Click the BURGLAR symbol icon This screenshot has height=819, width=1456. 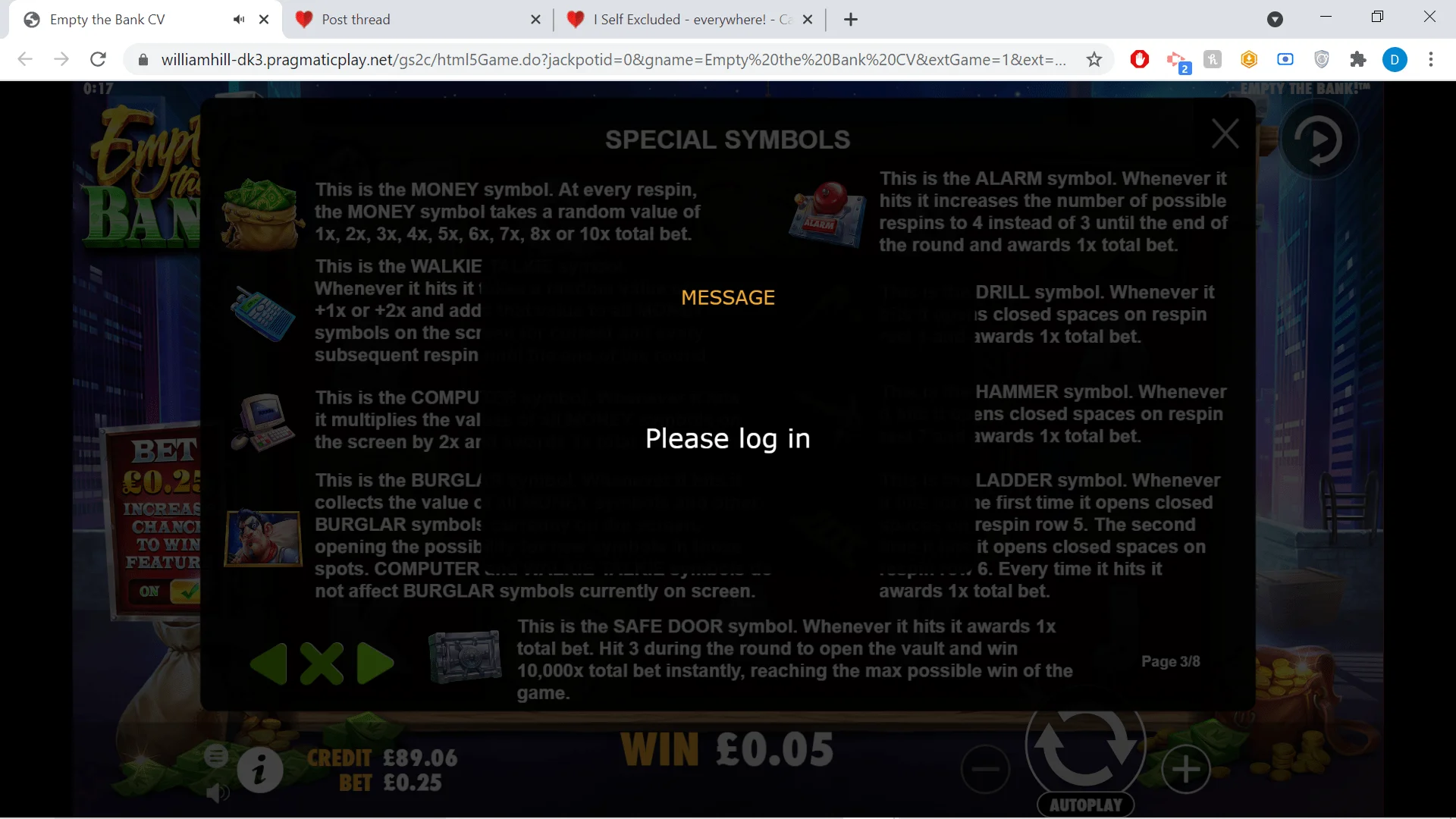click(263, 538)
